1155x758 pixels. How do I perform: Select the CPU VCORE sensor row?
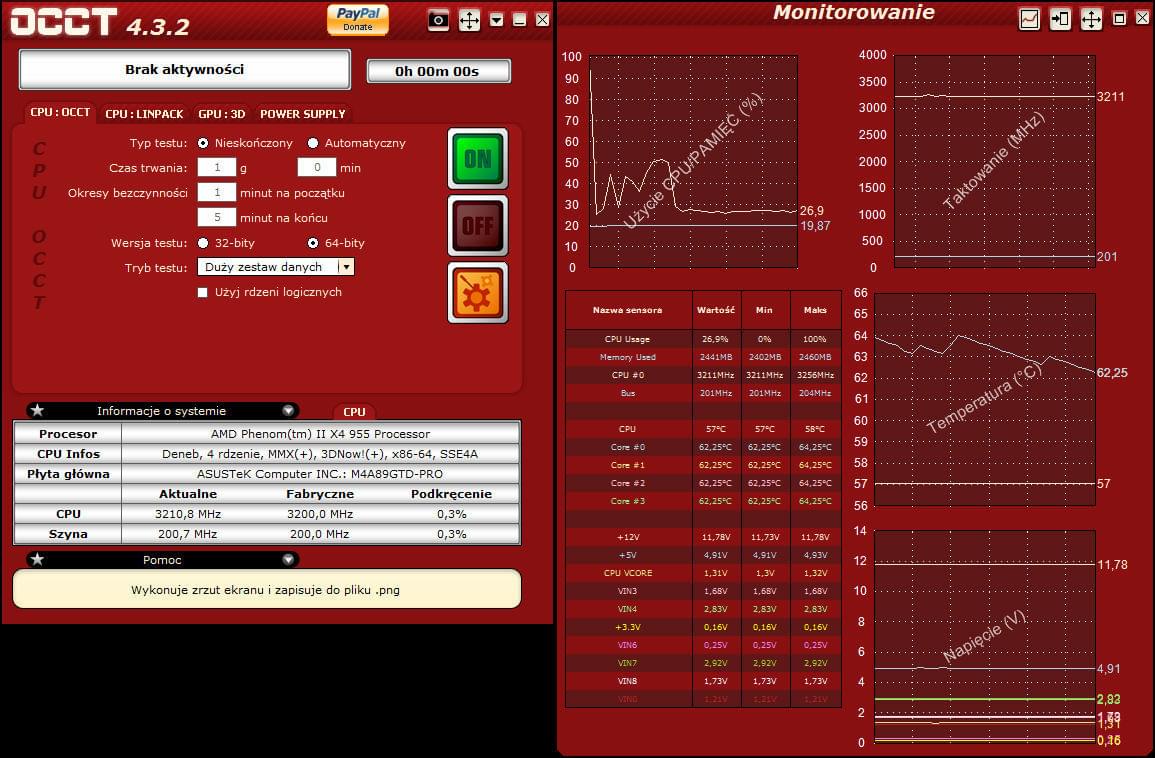(703, 573)
